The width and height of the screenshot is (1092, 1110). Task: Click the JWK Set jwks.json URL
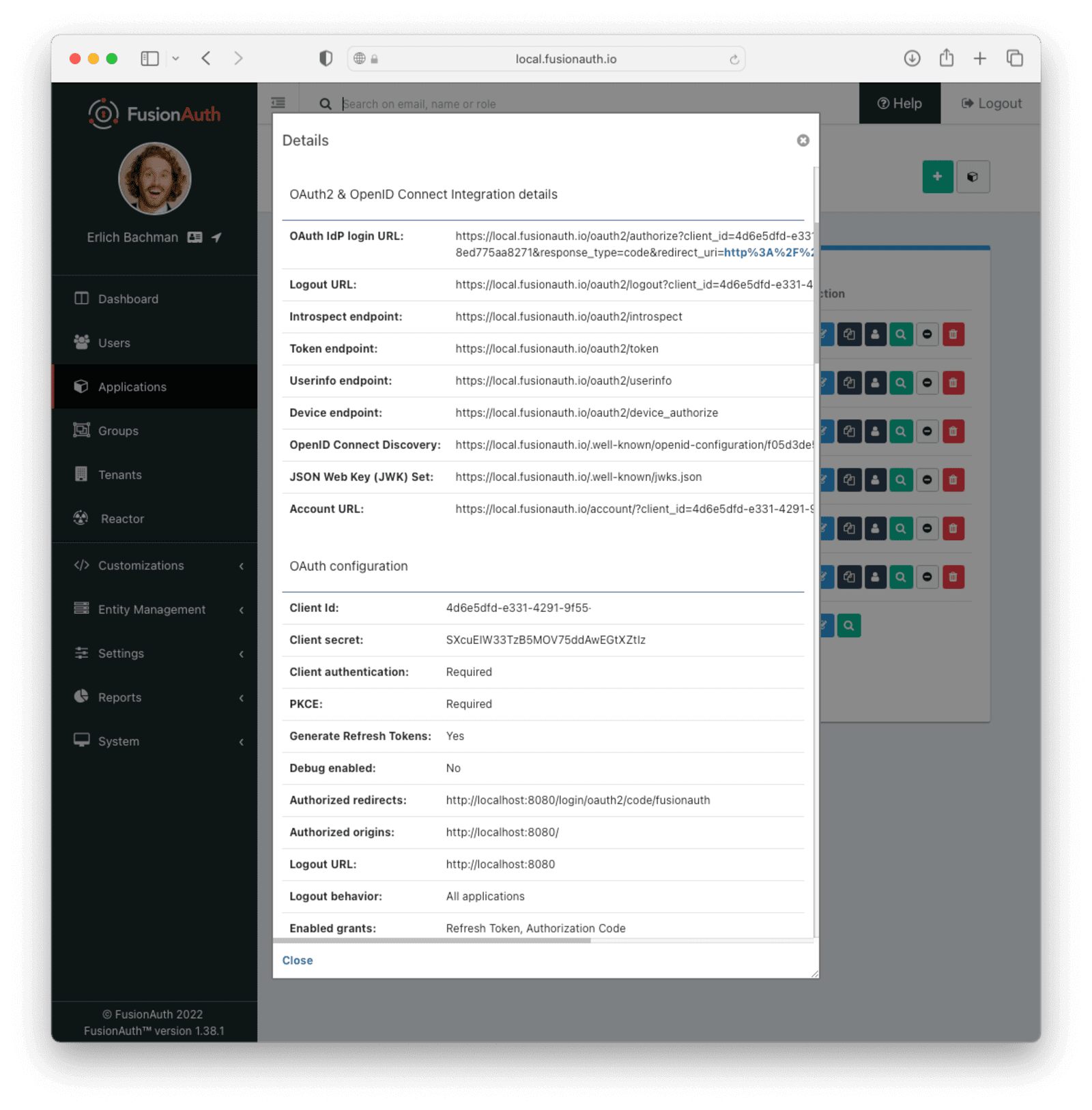pos(578,477)
